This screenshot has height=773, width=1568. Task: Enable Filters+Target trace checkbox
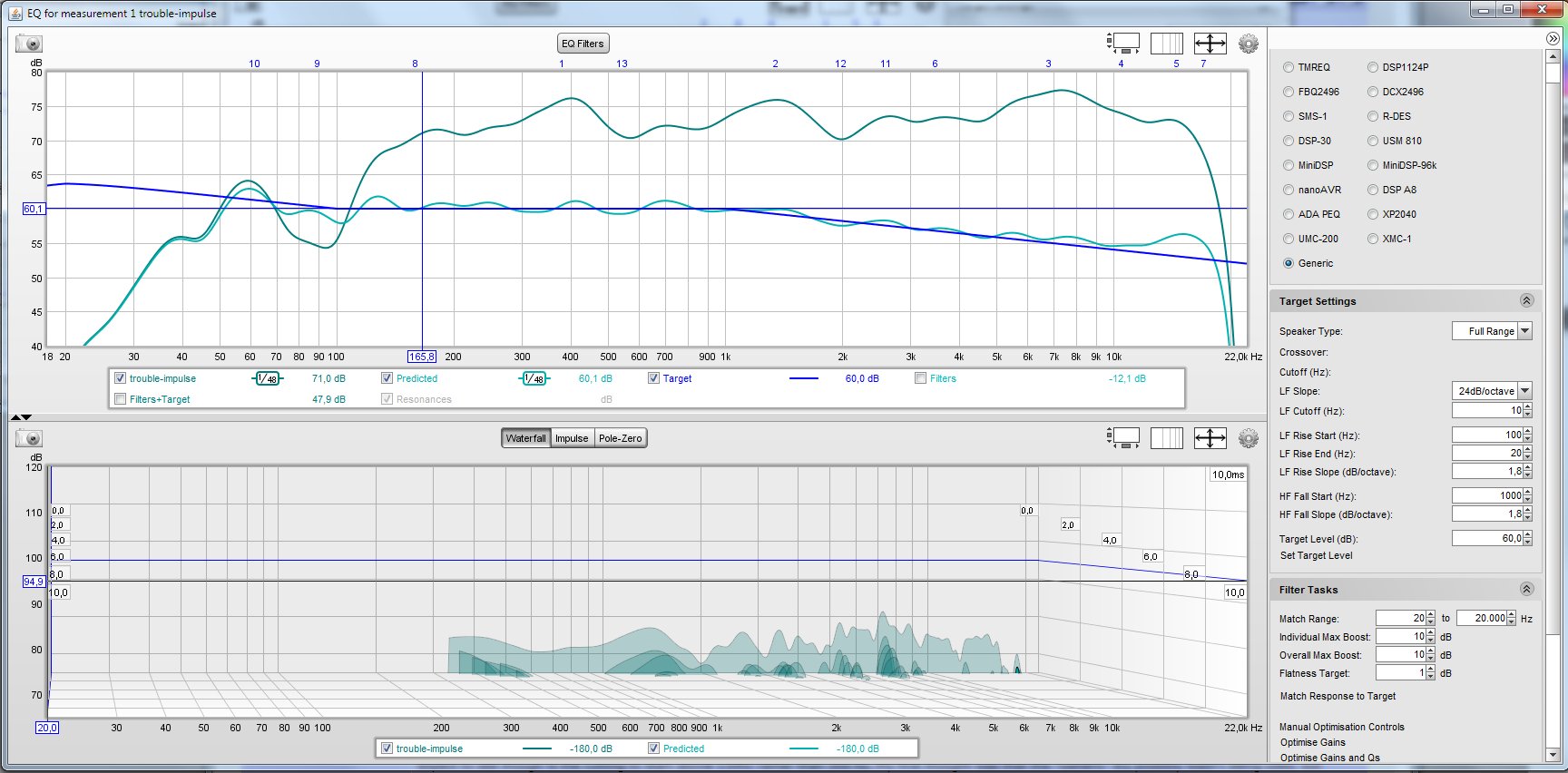coord(120,399)
